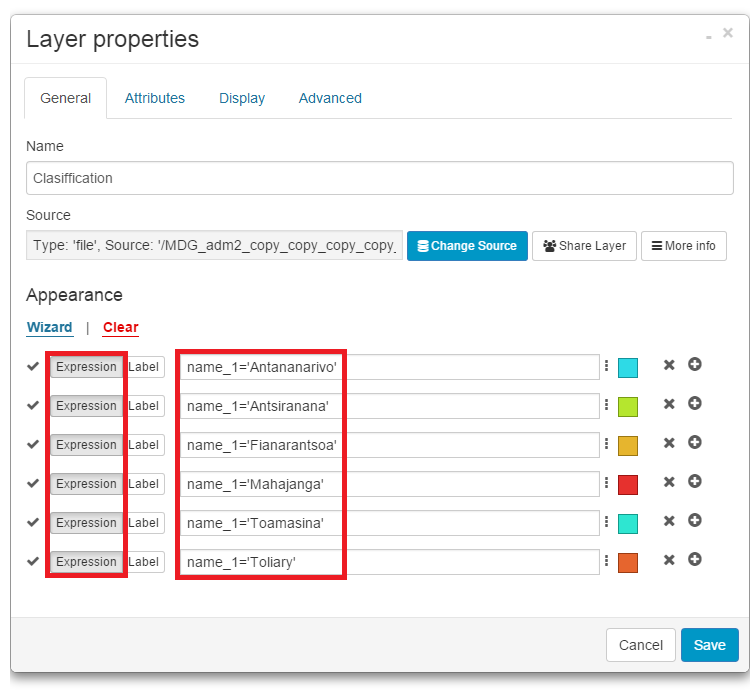
Task: Remove the Antsiranana rule with its X icon
Action: [669, 404]
